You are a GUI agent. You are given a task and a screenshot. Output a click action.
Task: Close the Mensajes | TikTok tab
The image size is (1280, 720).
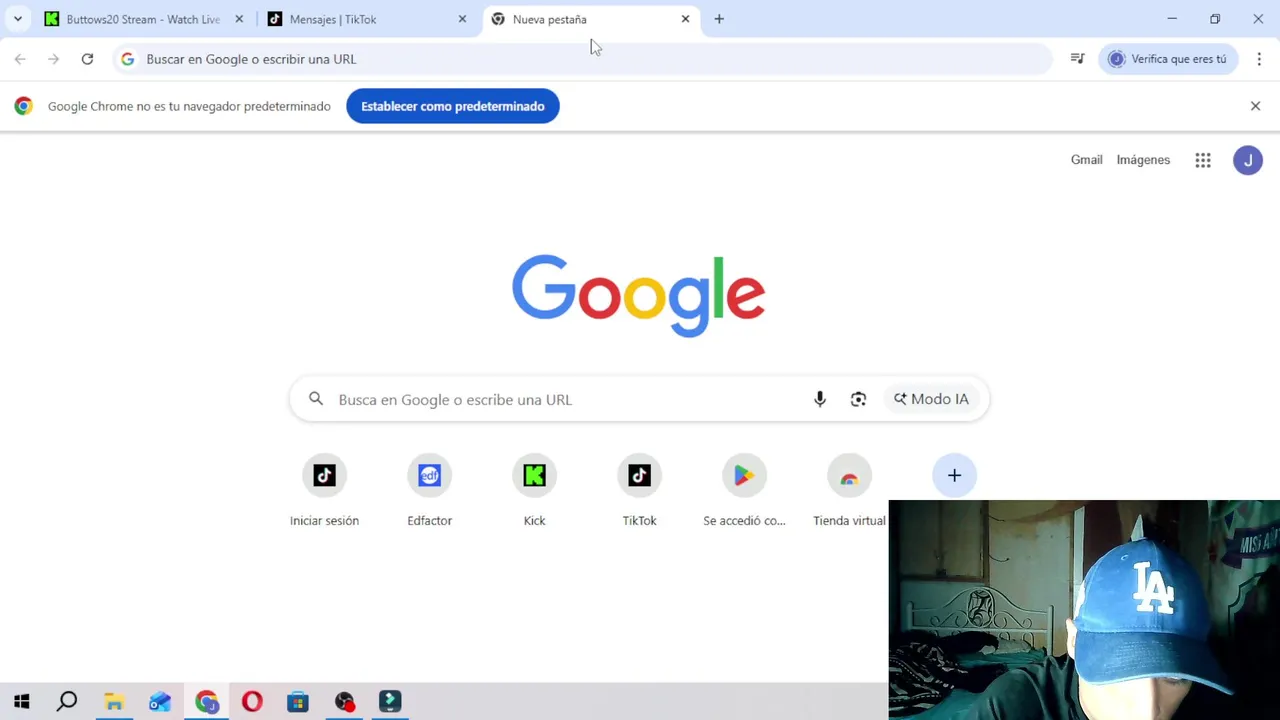(x=462, y=19)
